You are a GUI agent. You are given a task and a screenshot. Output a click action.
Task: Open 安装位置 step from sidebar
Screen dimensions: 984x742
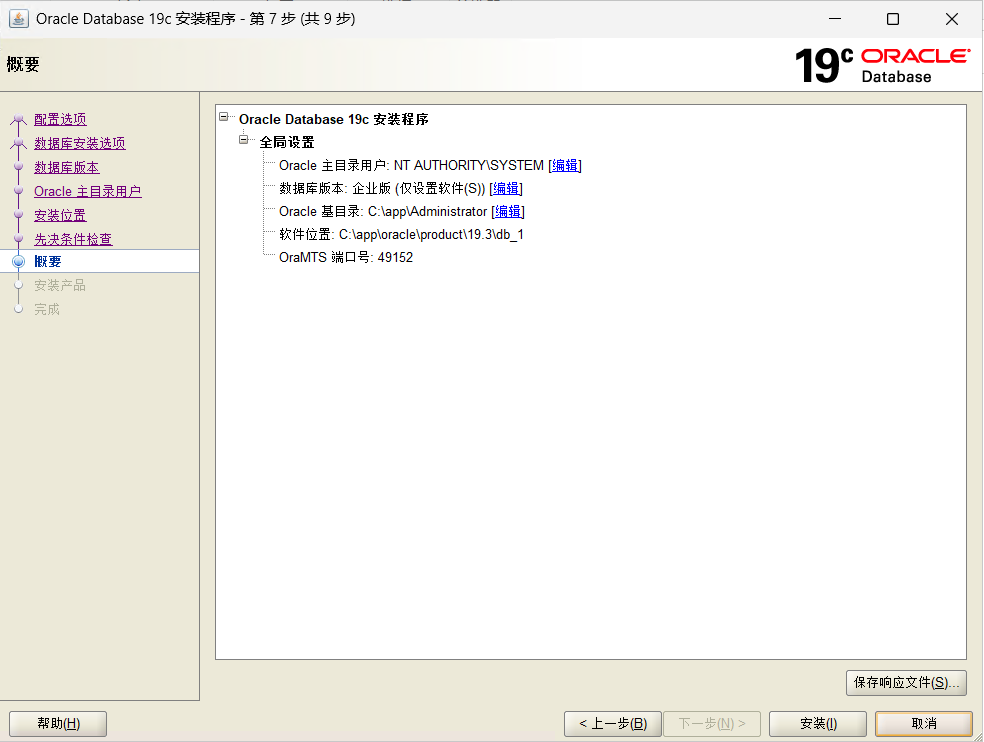59,214
